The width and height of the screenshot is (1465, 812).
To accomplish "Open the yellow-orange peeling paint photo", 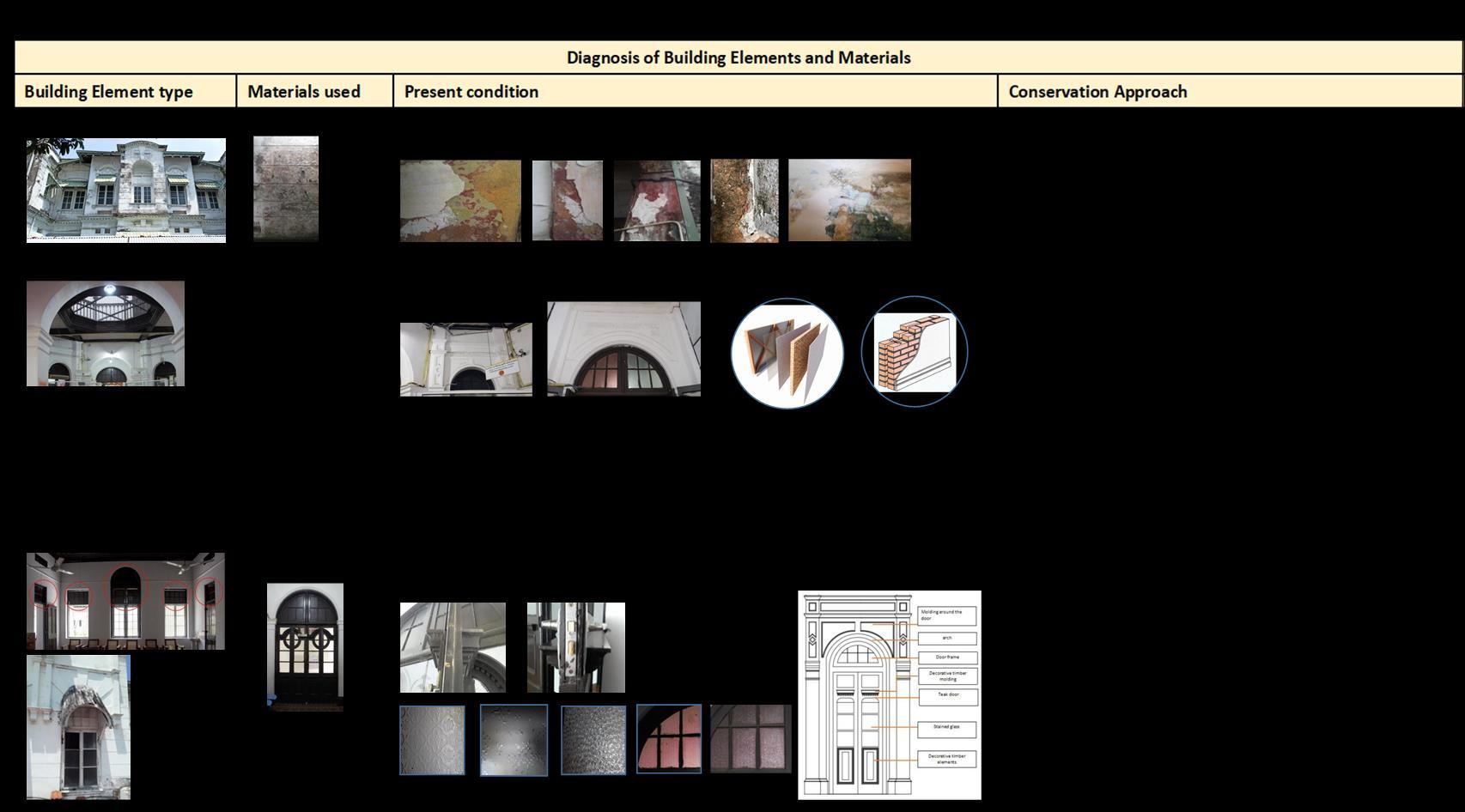I will coord(460,201).
